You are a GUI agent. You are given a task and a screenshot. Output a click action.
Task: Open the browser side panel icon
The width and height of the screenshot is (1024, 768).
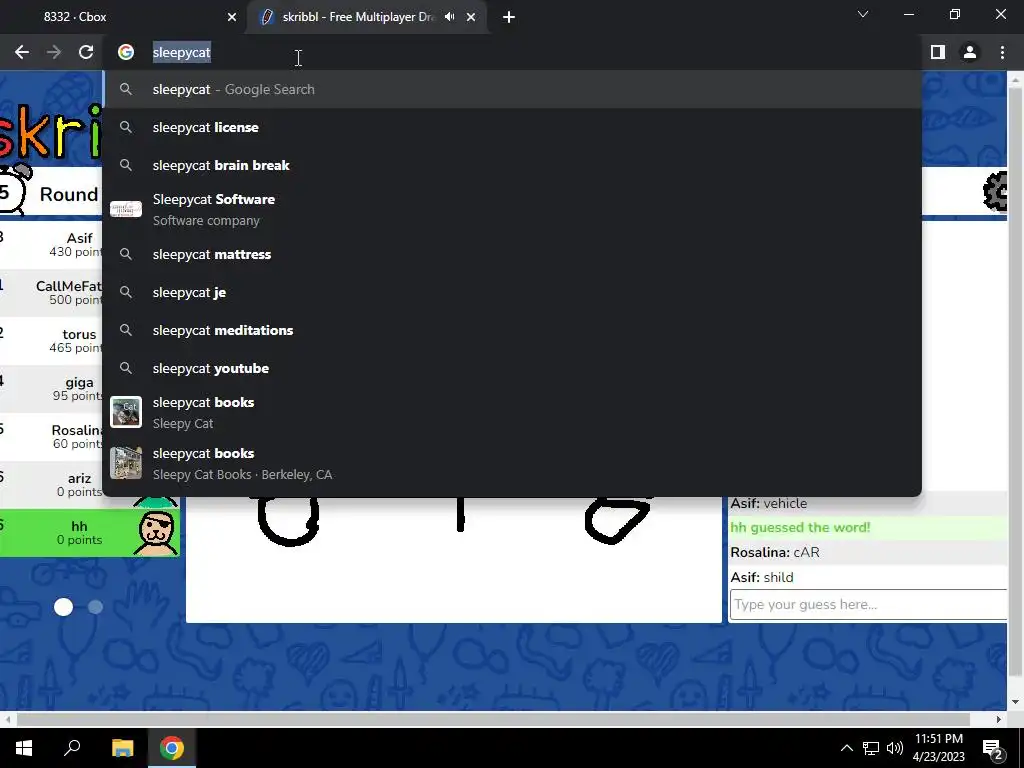point(938,52)
